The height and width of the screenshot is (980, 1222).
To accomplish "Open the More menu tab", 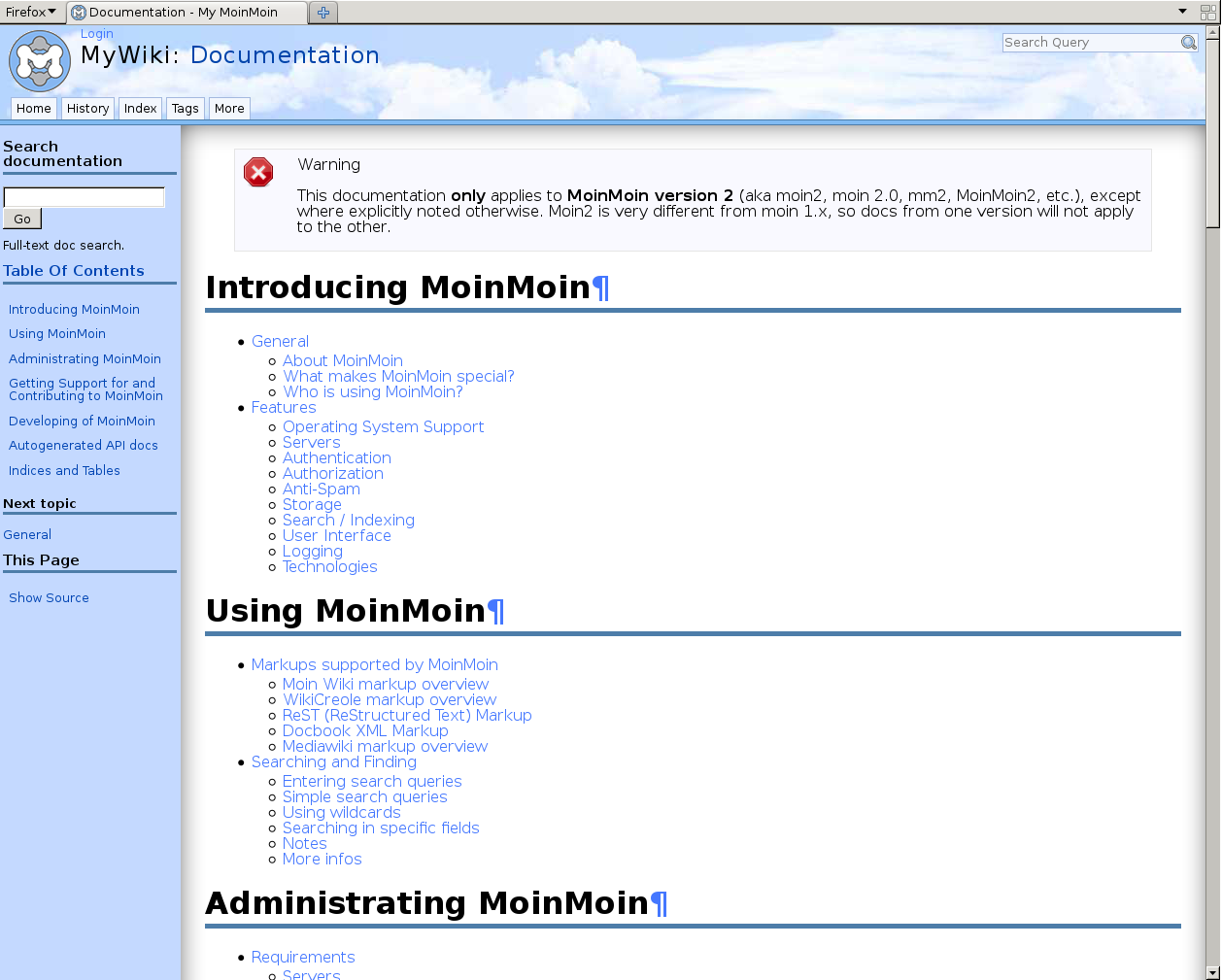I will tap(229, 109).
